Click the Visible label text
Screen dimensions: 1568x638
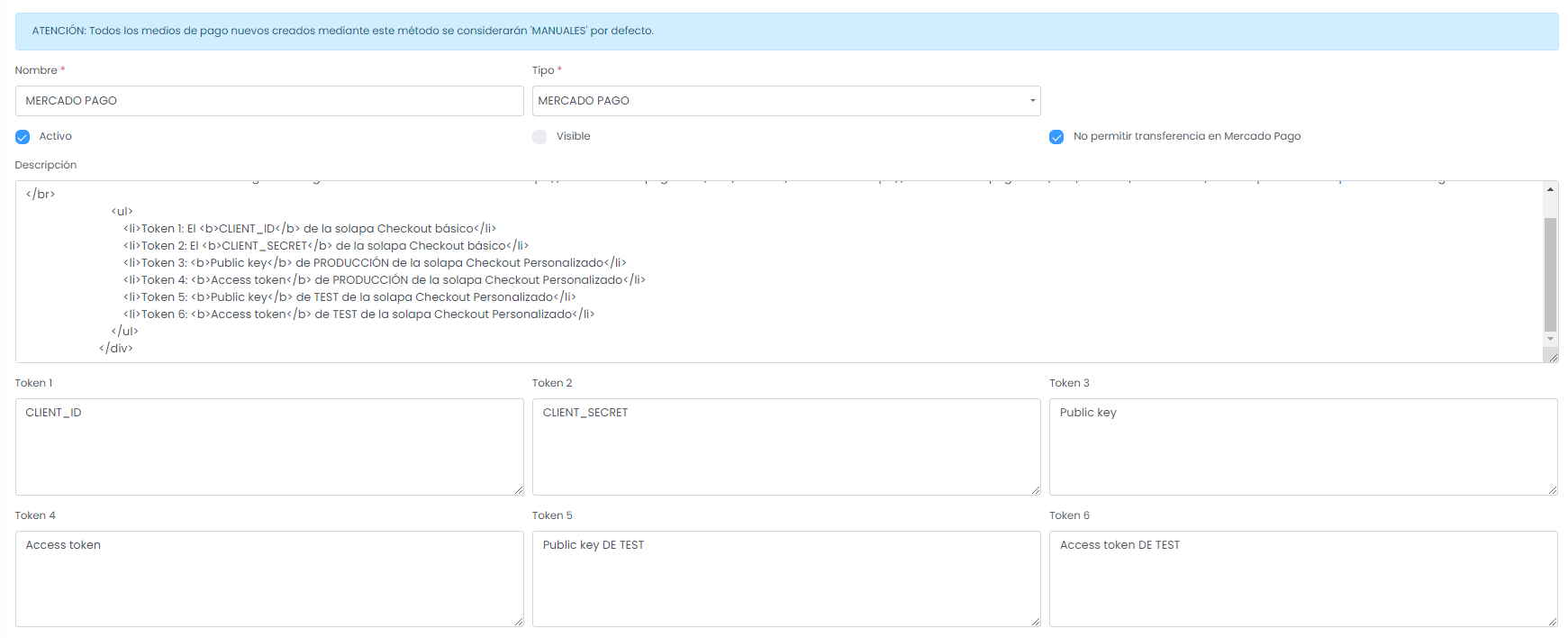click(x=573, y=136)
